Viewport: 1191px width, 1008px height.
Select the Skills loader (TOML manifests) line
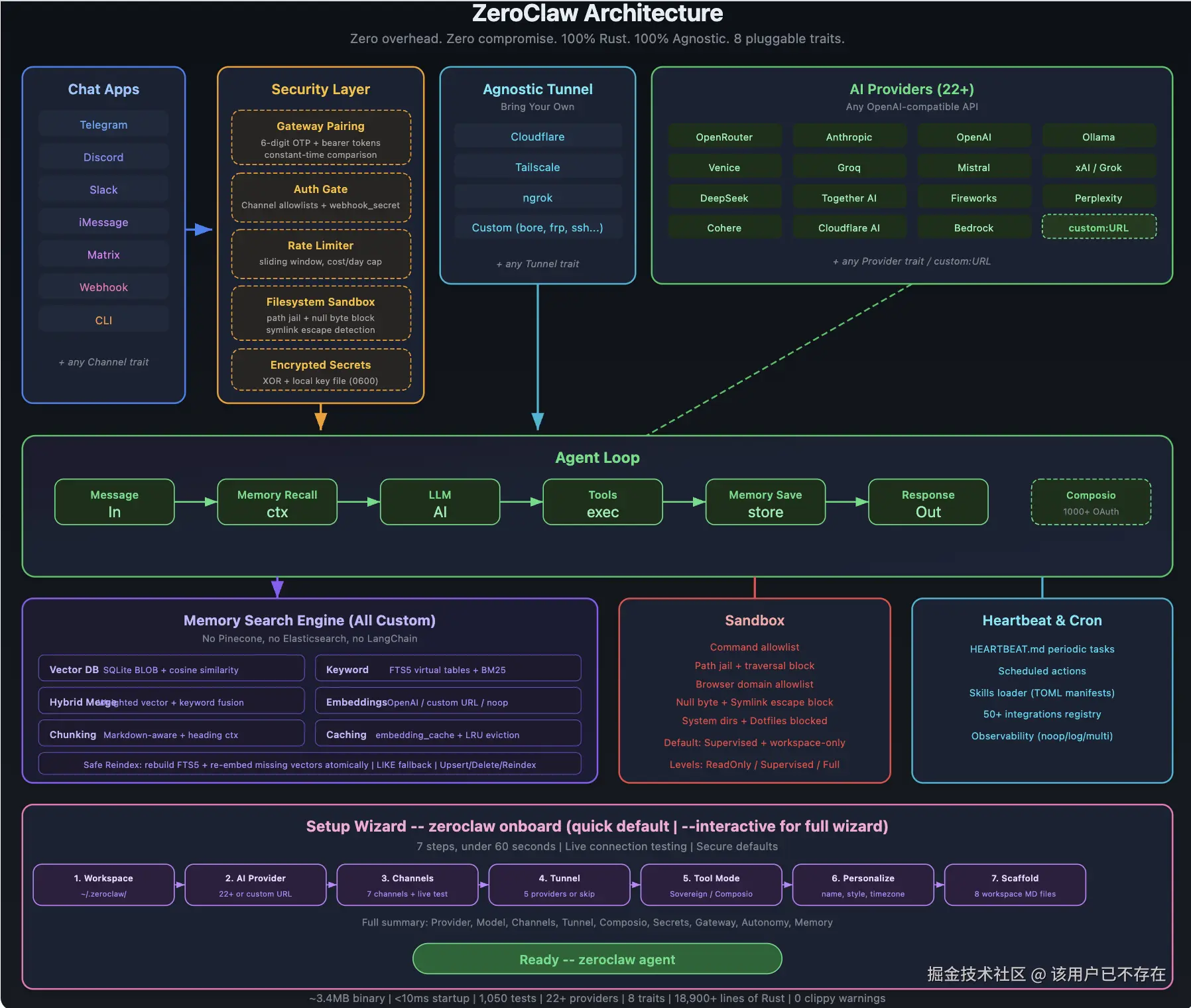click(x=1042, y=693)
